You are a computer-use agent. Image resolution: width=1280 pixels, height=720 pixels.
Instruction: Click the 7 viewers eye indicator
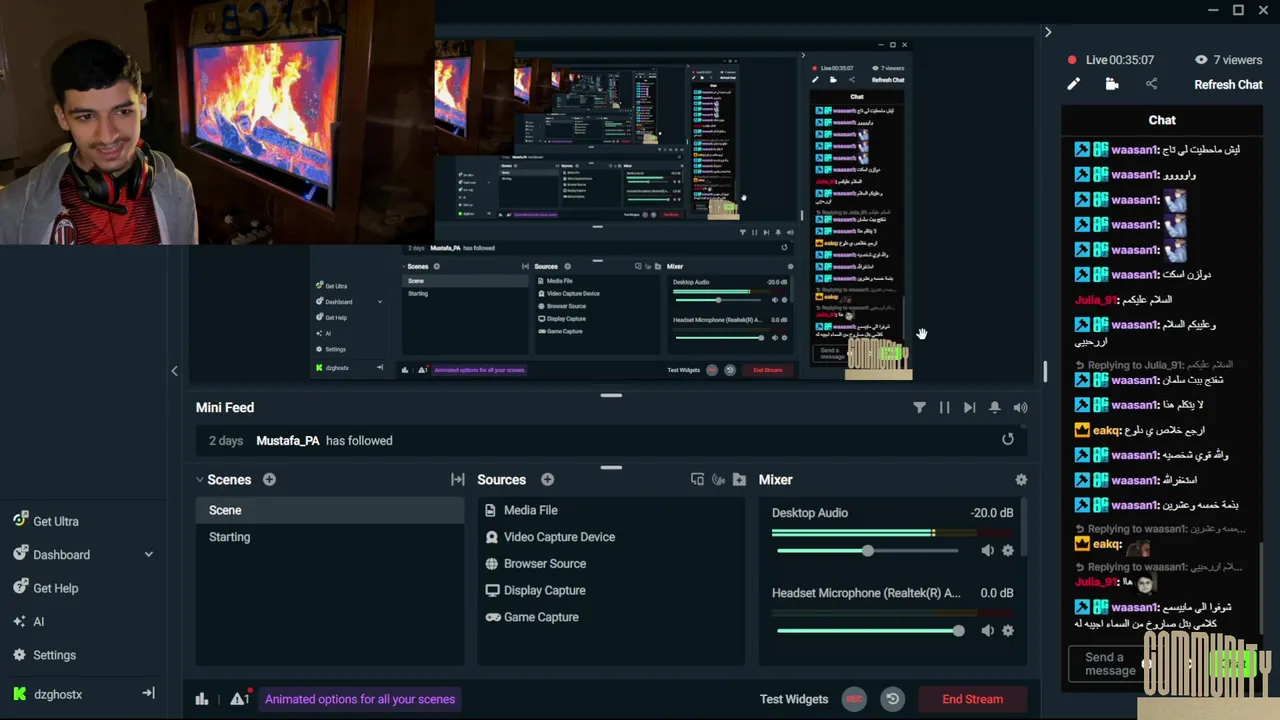(1228, 60)
